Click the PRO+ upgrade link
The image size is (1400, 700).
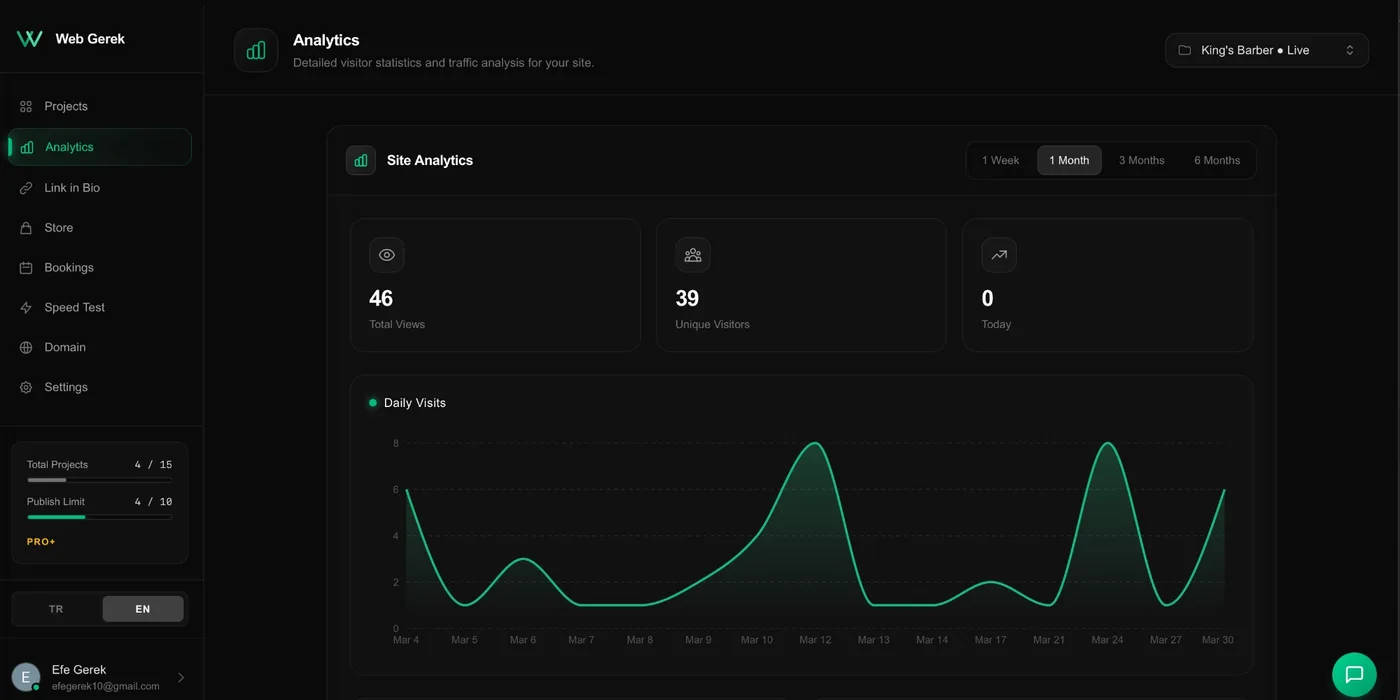click(40, 541)
